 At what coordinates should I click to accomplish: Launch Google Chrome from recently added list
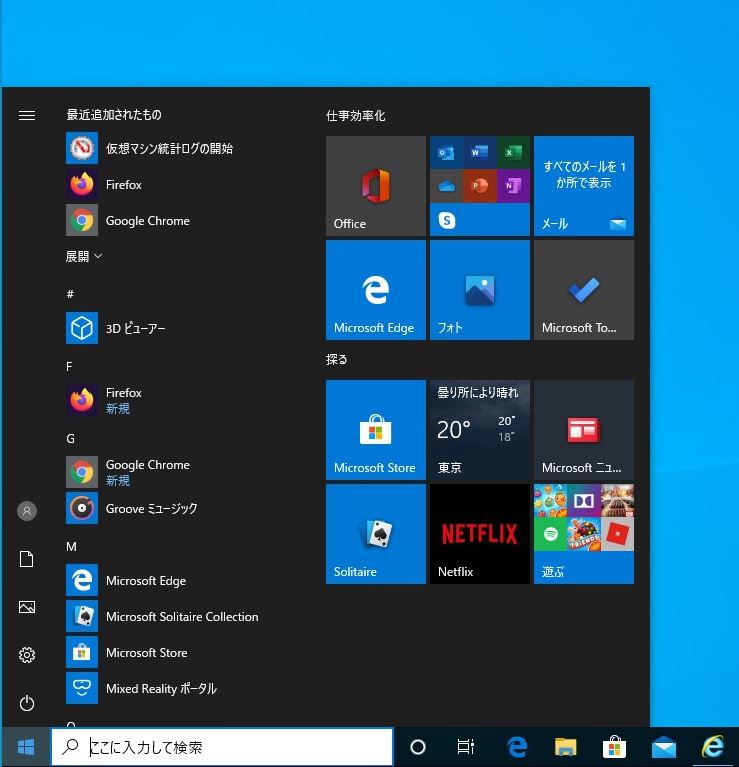coord(169,221)
